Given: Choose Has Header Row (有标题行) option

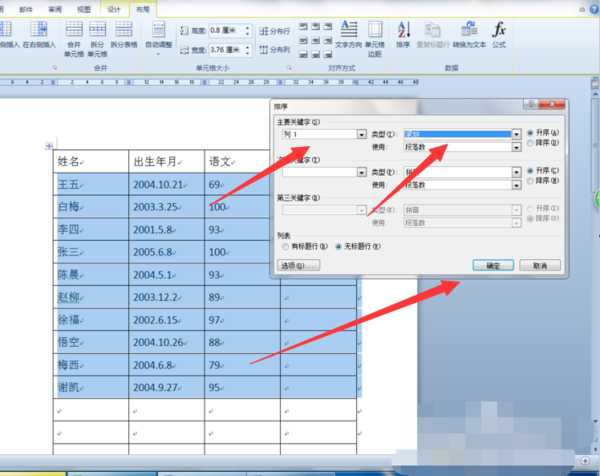Looking at the screenshot, I should coord(285,247).
